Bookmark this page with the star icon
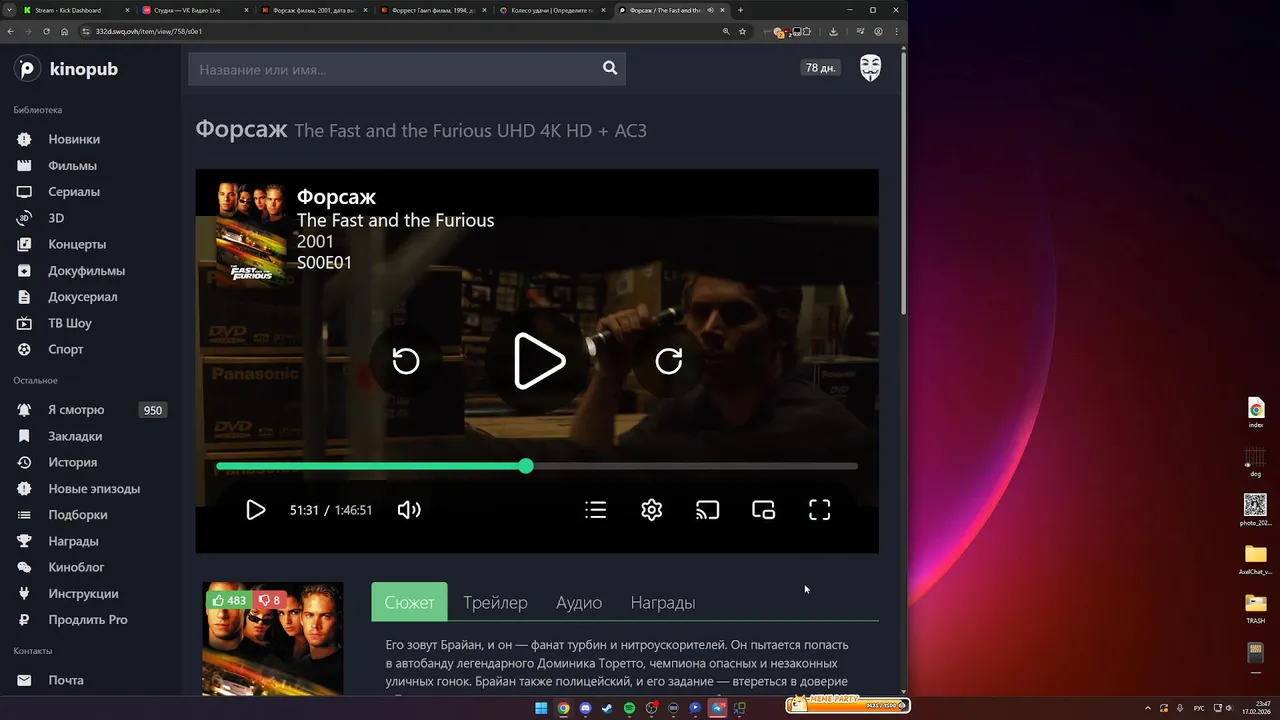This screenshot has height=720, width=1280. [742, 31]
